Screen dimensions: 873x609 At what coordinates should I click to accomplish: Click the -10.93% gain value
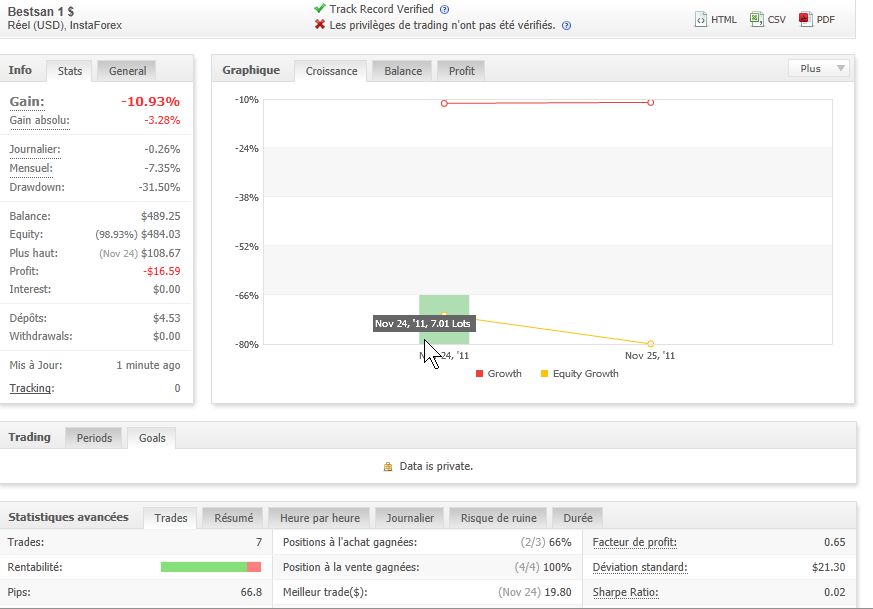(150, 101)
